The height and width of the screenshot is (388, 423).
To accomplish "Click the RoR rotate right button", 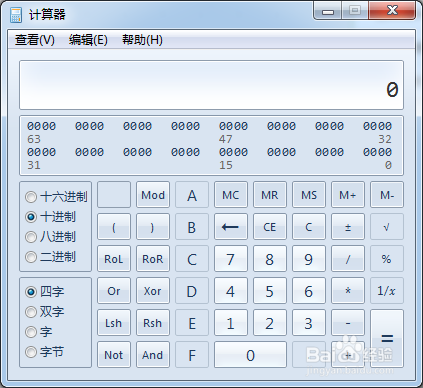I will (x=153, y=259).
